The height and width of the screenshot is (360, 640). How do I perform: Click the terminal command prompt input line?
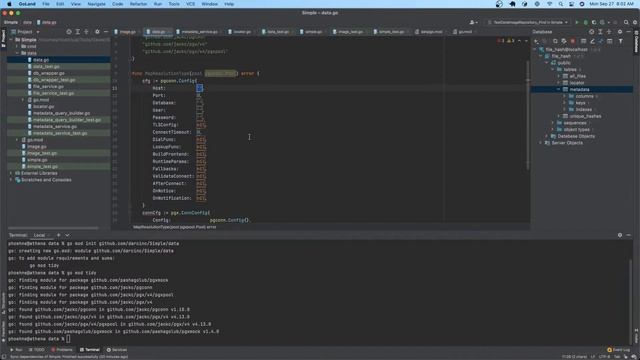coord(318,339)
